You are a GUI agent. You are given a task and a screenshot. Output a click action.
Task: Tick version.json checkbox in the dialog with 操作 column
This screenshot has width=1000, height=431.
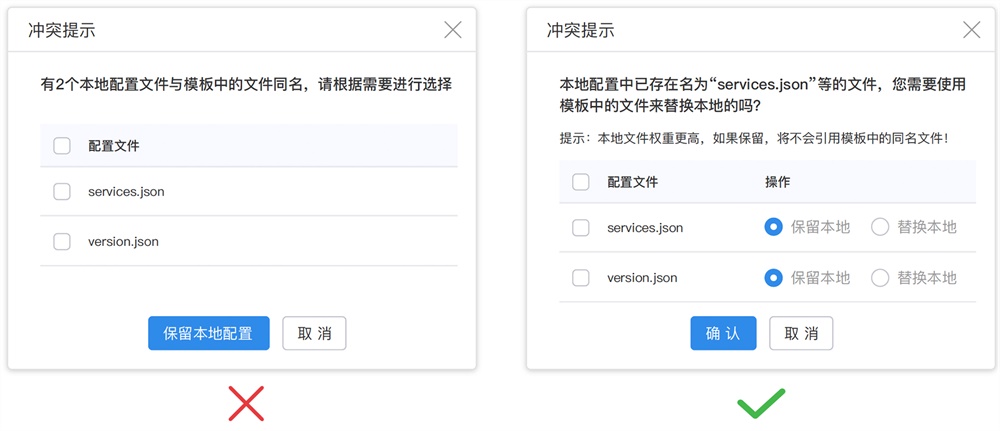pyautogui.click(x=580, y=278)
